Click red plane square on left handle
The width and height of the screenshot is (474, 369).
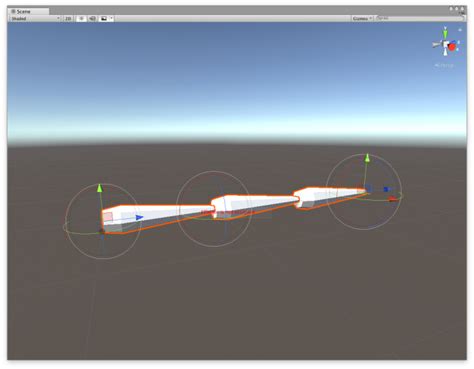pos(107,216)
